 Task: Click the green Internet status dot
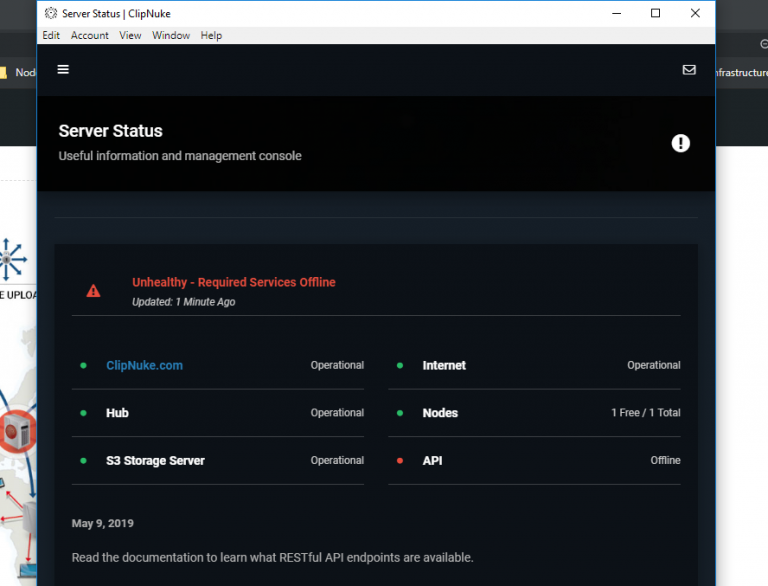[400, 366]
